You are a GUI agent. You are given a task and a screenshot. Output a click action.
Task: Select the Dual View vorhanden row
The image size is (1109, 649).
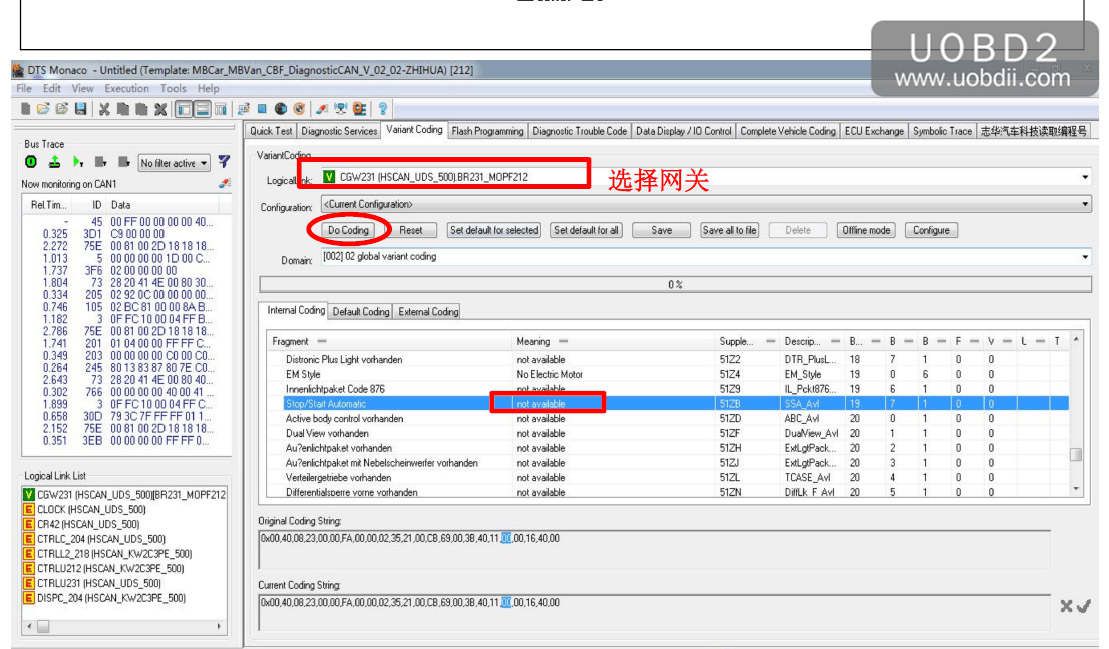tap(668, 433)
